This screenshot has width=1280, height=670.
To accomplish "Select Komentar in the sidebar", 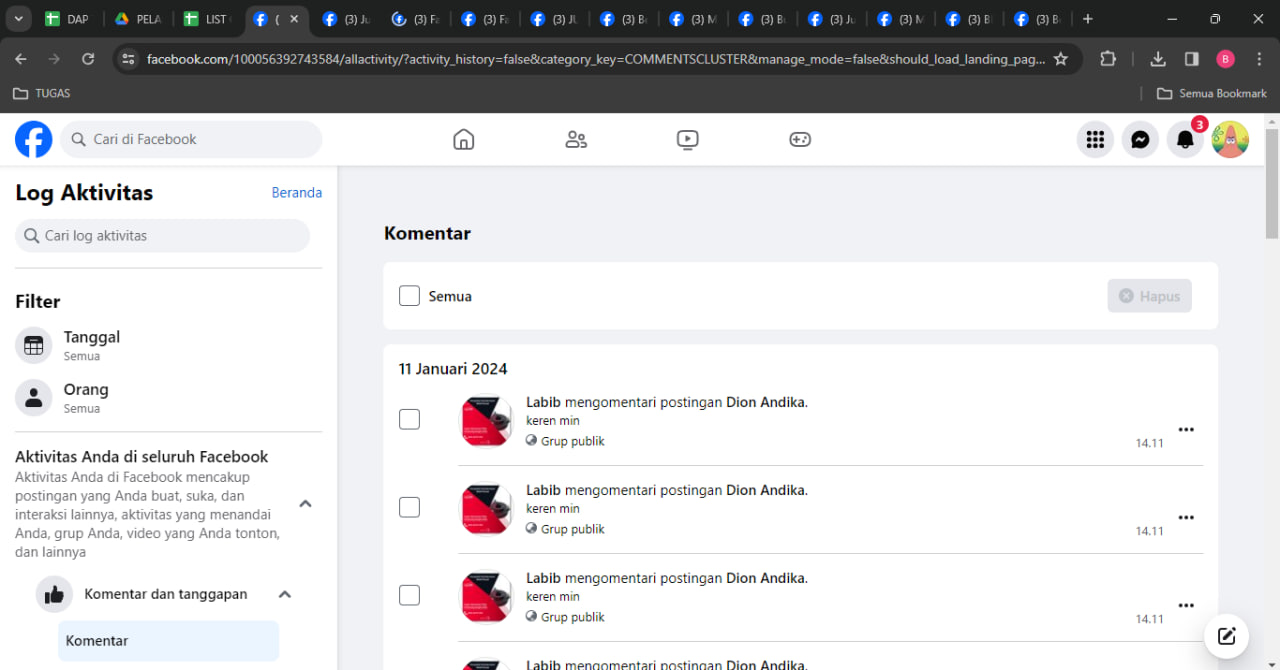I will [x=168, y=641].
